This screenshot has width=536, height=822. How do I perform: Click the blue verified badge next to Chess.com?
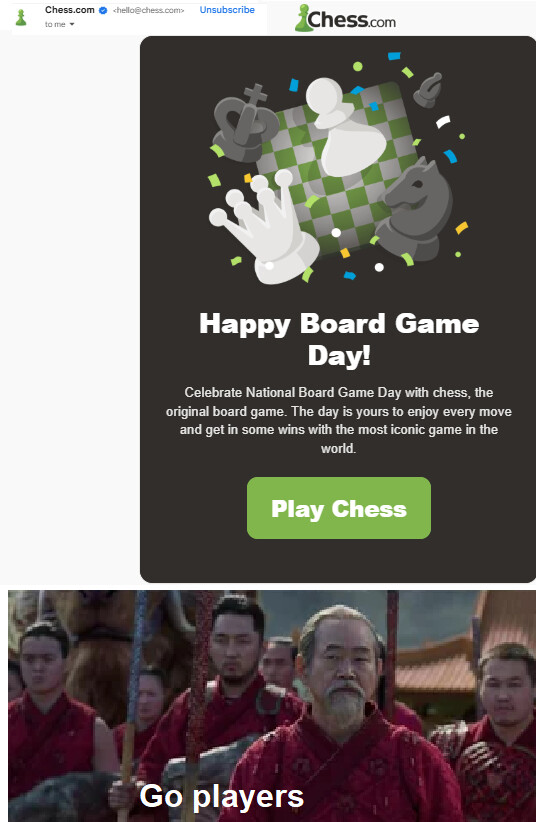tap(103, 10)
